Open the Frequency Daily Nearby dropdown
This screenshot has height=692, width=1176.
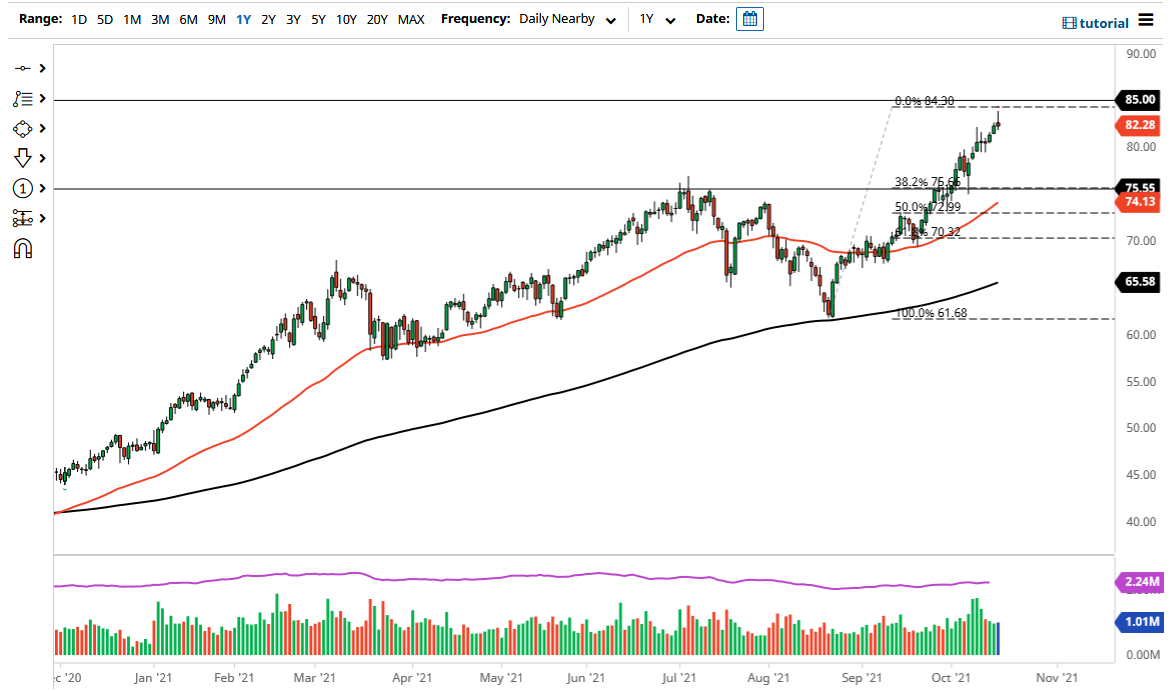567,19
